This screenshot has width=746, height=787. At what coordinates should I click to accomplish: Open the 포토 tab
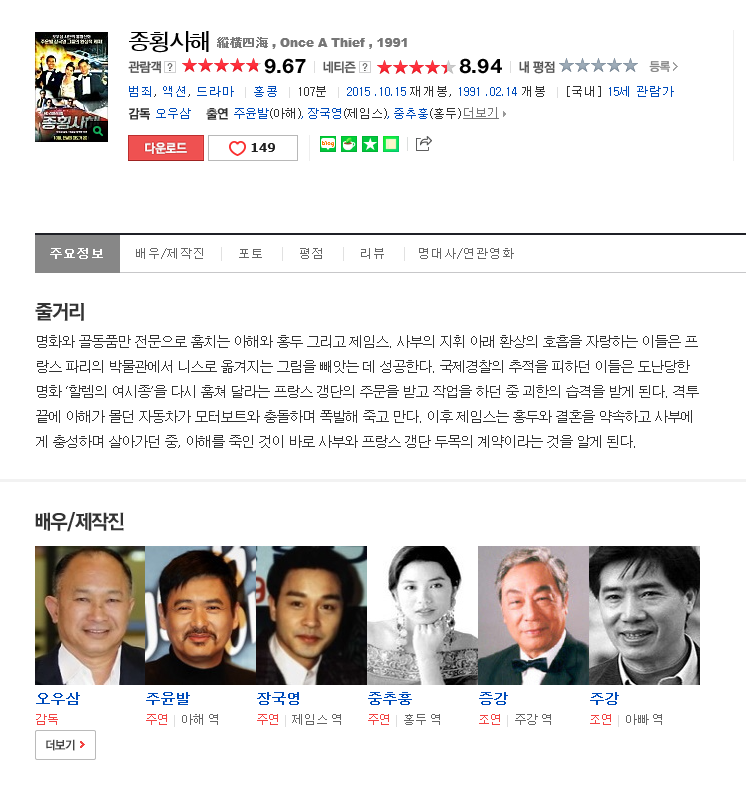251,253
